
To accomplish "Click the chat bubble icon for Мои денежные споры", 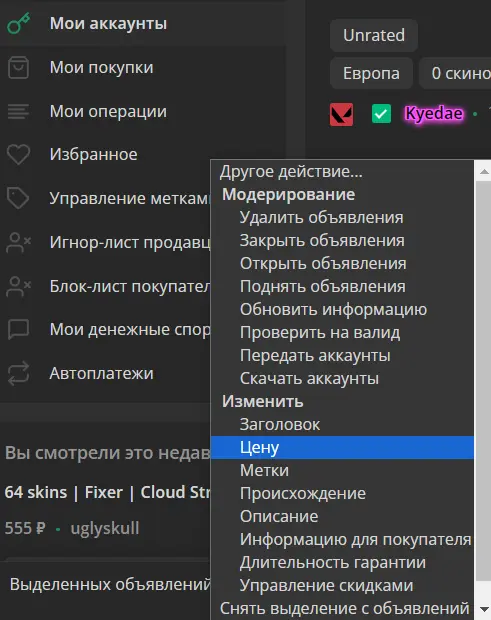I will 18,329.
